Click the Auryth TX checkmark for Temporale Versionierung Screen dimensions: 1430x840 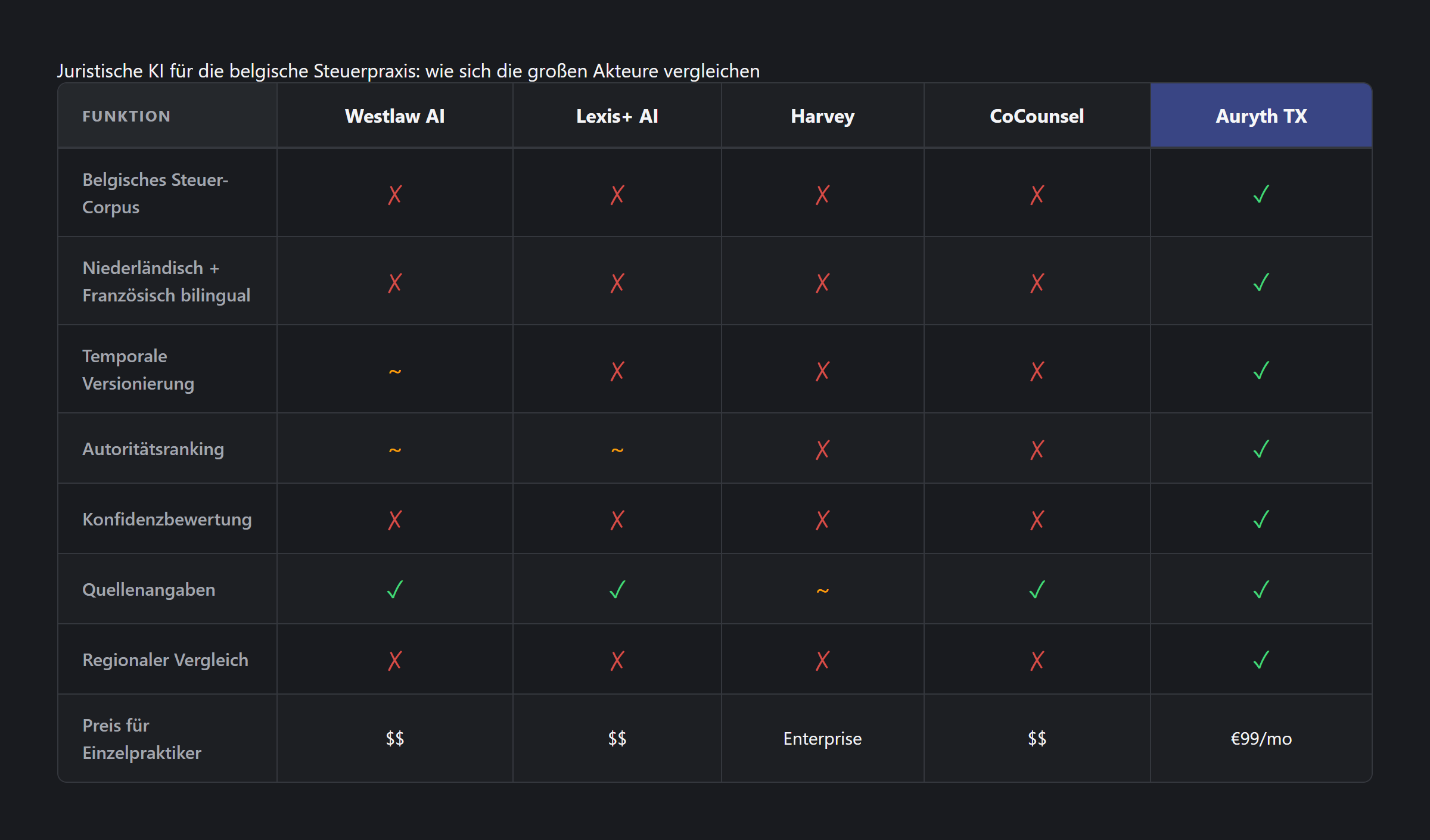pyautogui.click(x=1261, y=371)
